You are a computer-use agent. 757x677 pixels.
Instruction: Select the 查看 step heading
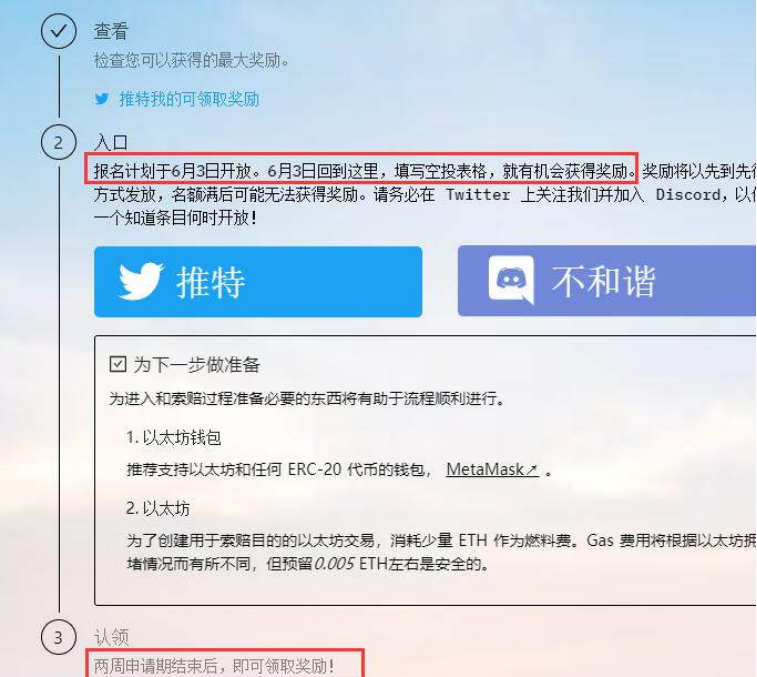point(111,32)
